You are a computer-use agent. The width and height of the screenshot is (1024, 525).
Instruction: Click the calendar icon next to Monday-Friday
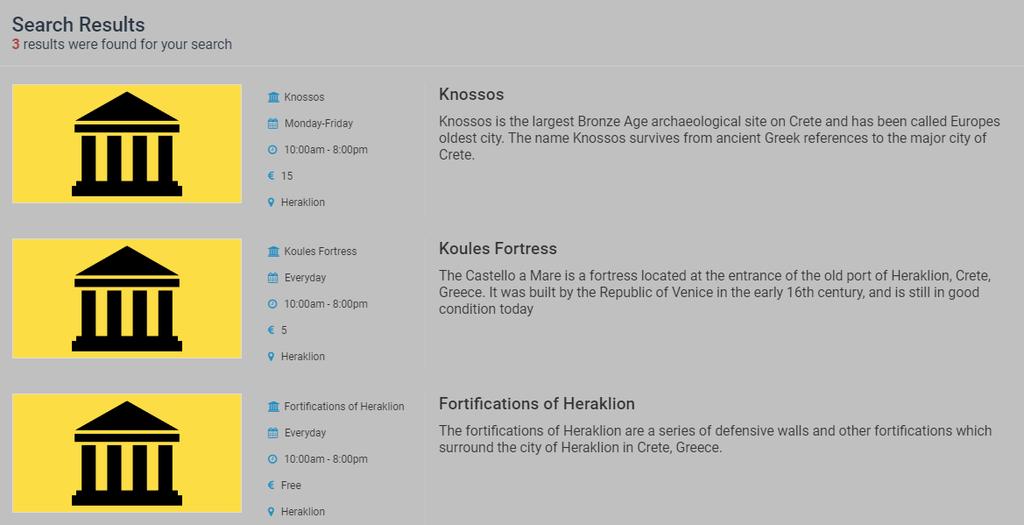[273, 123]
